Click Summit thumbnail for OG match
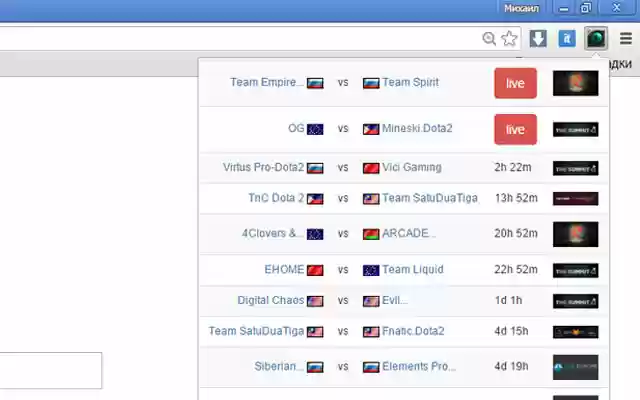The width and height of the screenshot is (640, 400). (x=576, y=130)
